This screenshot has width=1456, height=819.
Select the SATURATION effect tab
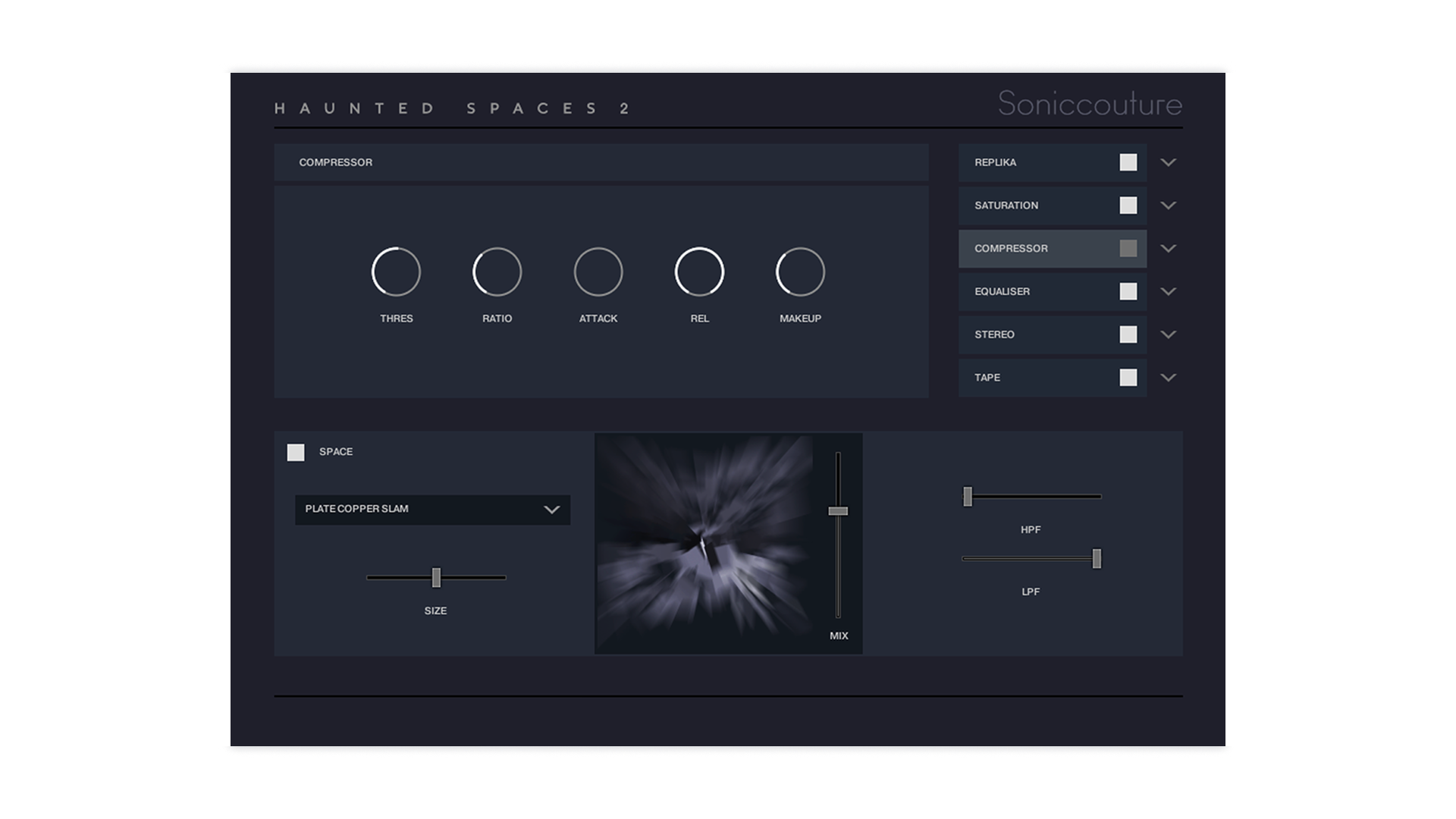click(x=1053, y=206)
